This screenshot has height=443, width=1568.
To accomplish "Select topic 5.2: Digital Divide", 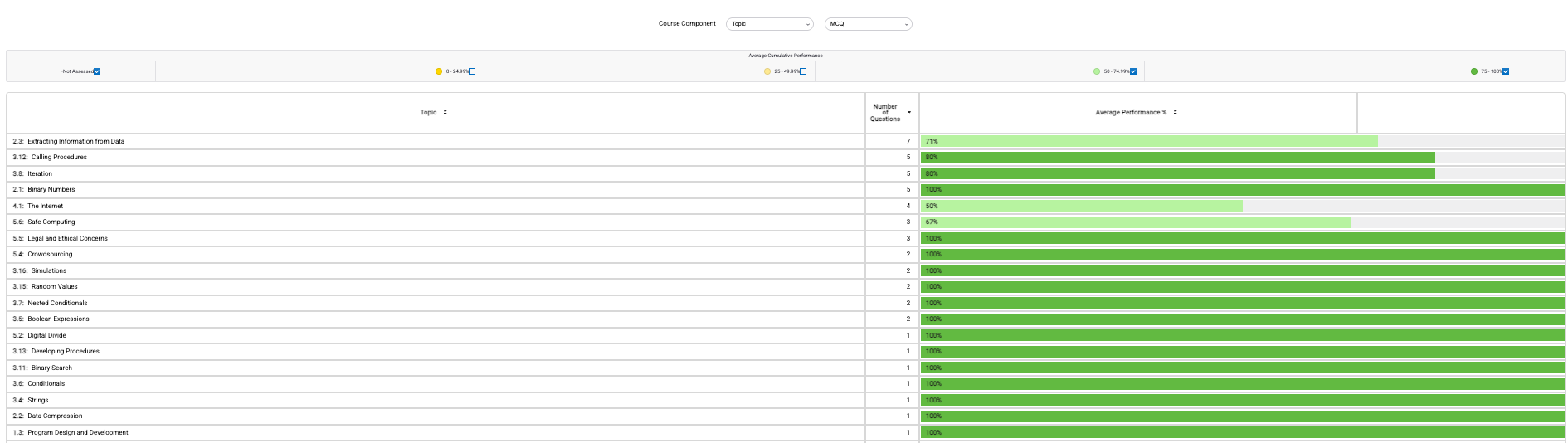I will point(40,335).
